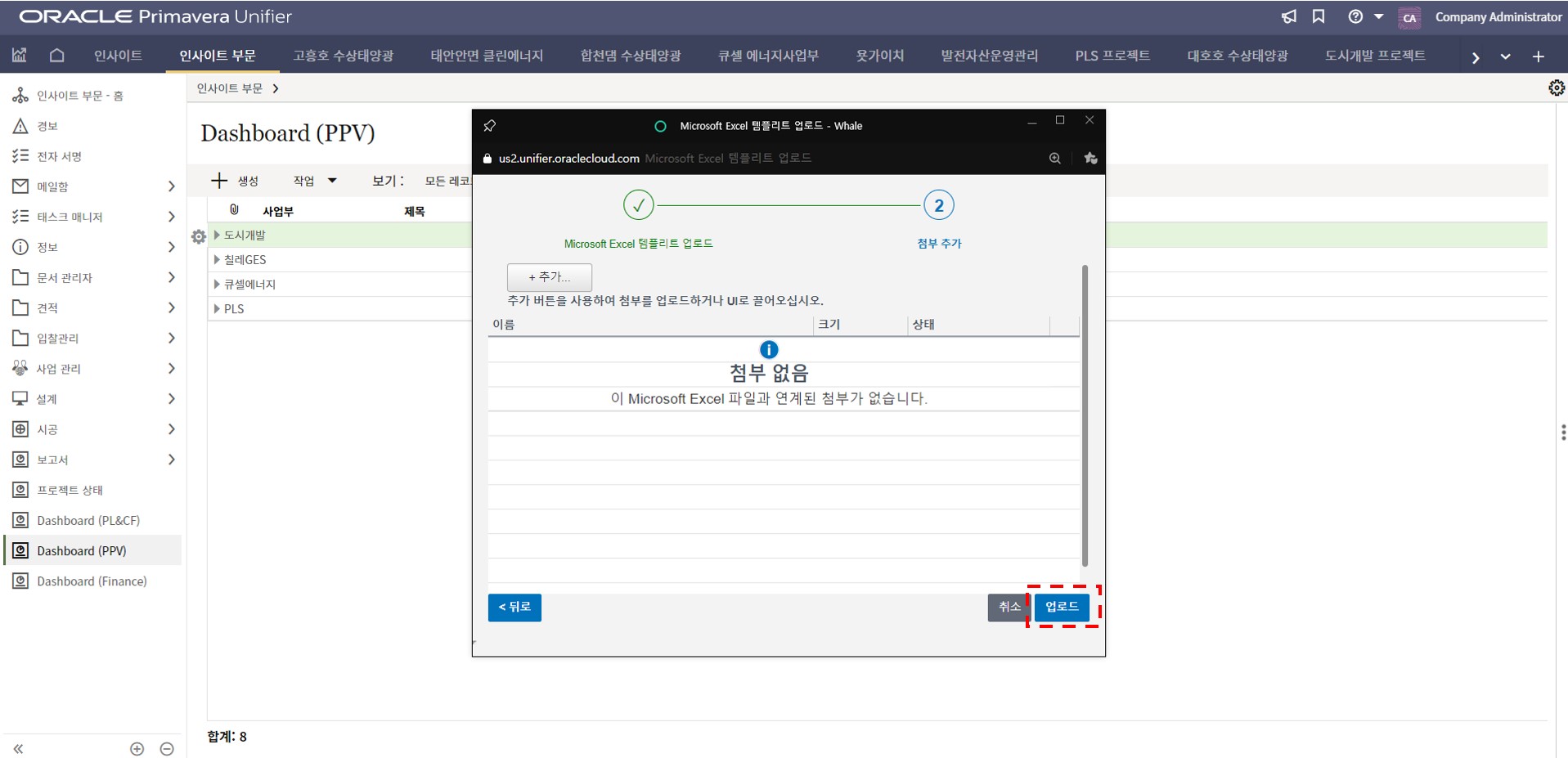Viewport: 1568px width, 758px height.
Task: Expand 문서 관리자 sidebar section
Action: 171,278
